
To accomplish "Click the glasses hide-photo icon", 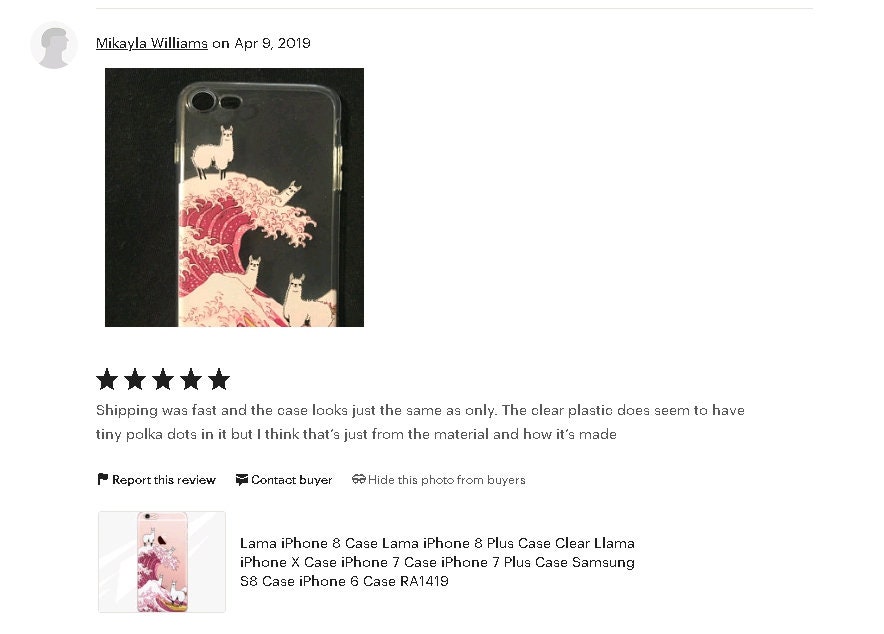I will pyautogui.click(x=359, y=479).
